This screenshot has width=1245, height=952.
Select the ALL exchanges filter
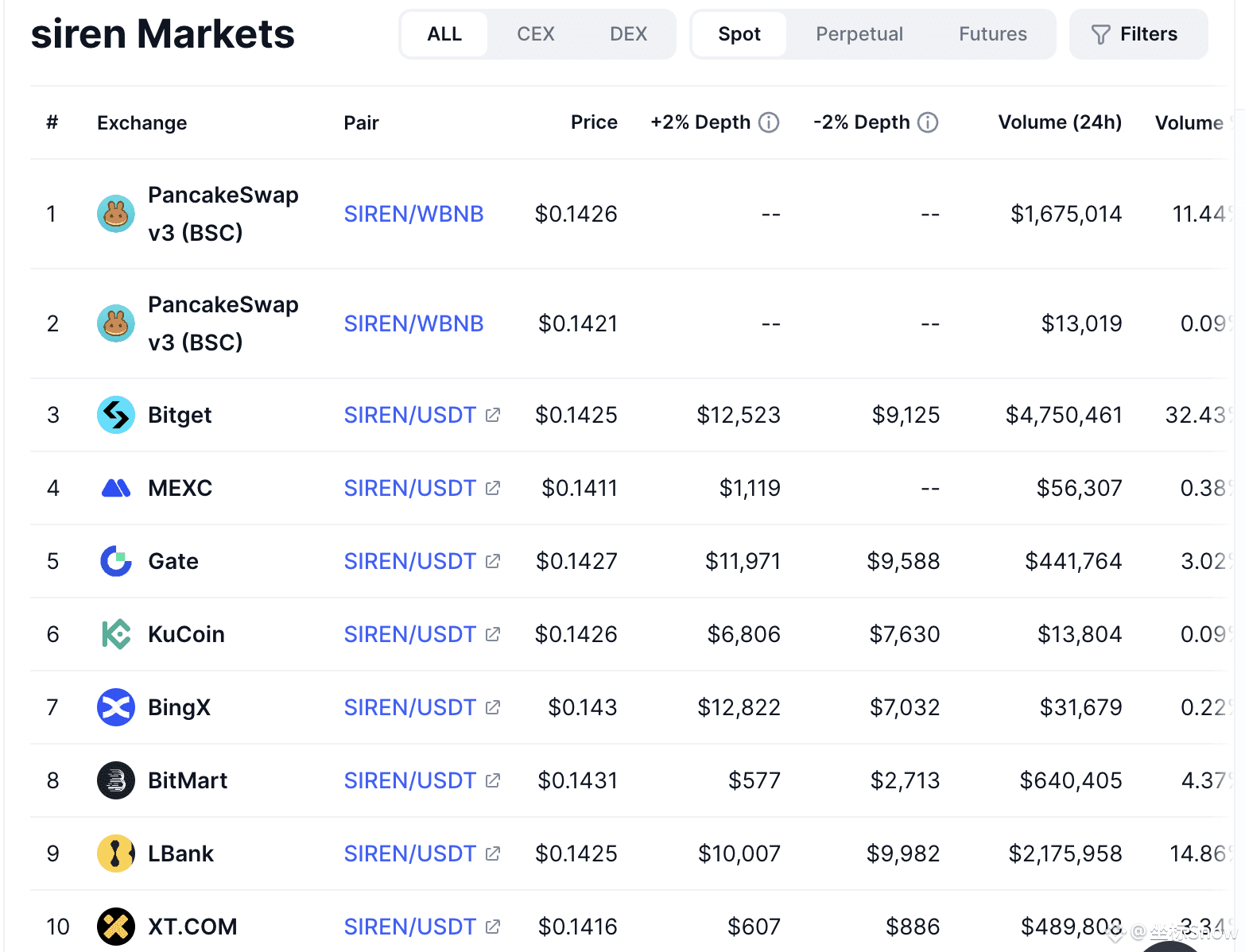(x=444, y=34)
